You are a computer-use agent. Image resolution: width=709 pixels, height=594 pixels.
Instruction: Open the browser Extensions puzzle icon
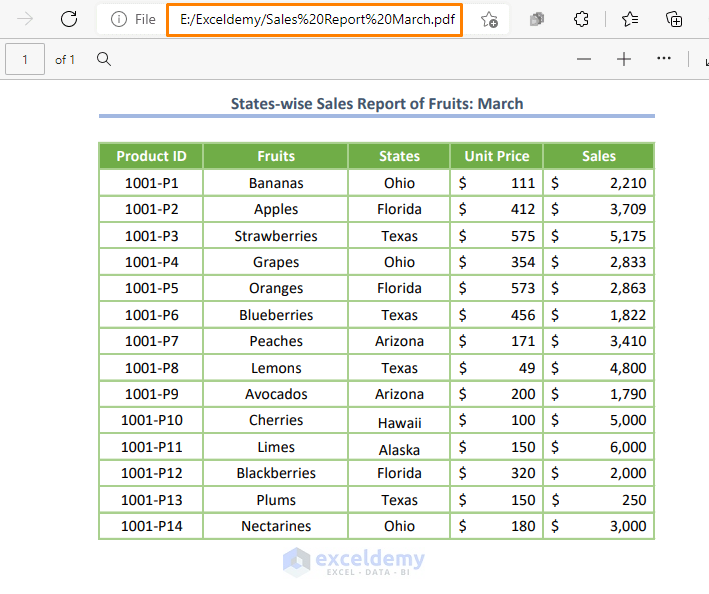[x=581, y=19]
